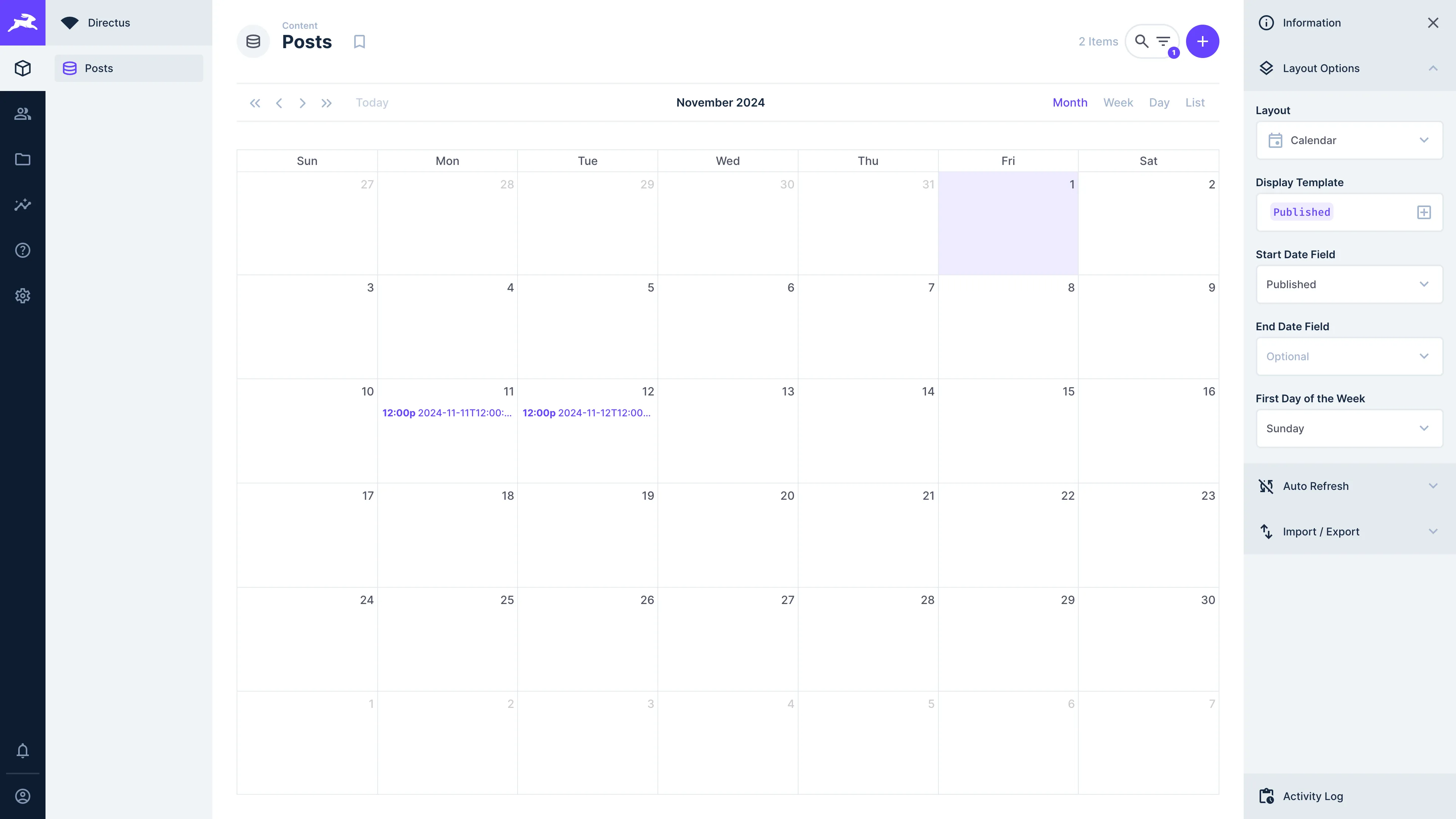Click the search magnifier icon
Image resolution: width=1456 pixels, height=819 pixels.
coord(1142,41)
